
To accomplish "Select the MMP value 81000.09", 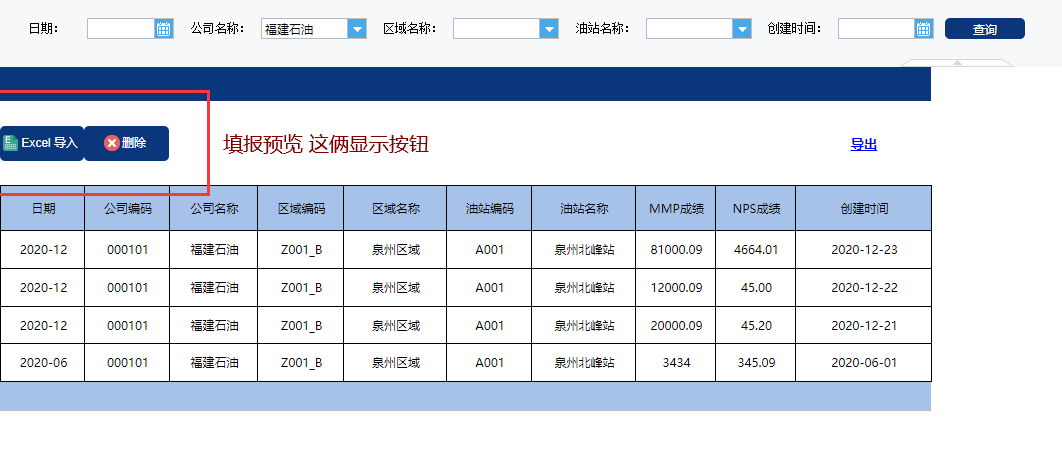I will (x=676, y=249).
